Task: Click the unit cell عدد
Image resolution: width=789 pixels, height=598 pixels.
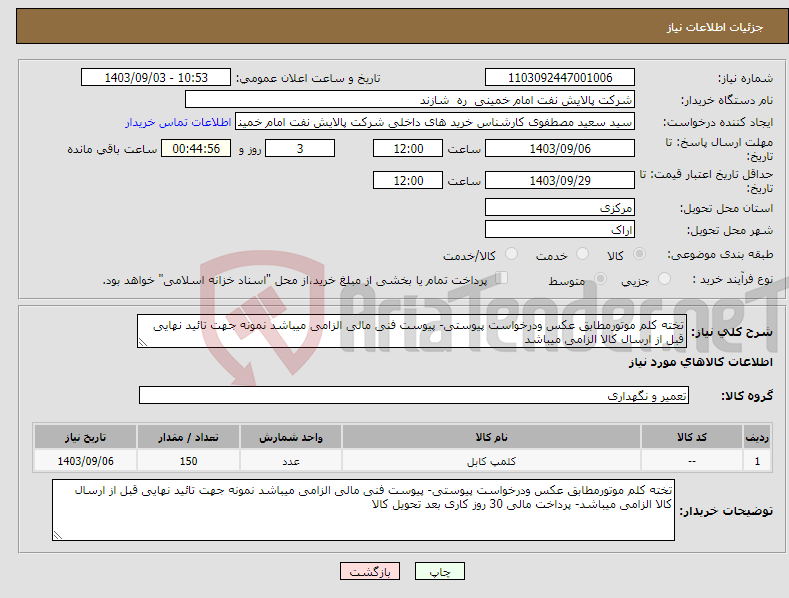Action: (x=291, y=461)
